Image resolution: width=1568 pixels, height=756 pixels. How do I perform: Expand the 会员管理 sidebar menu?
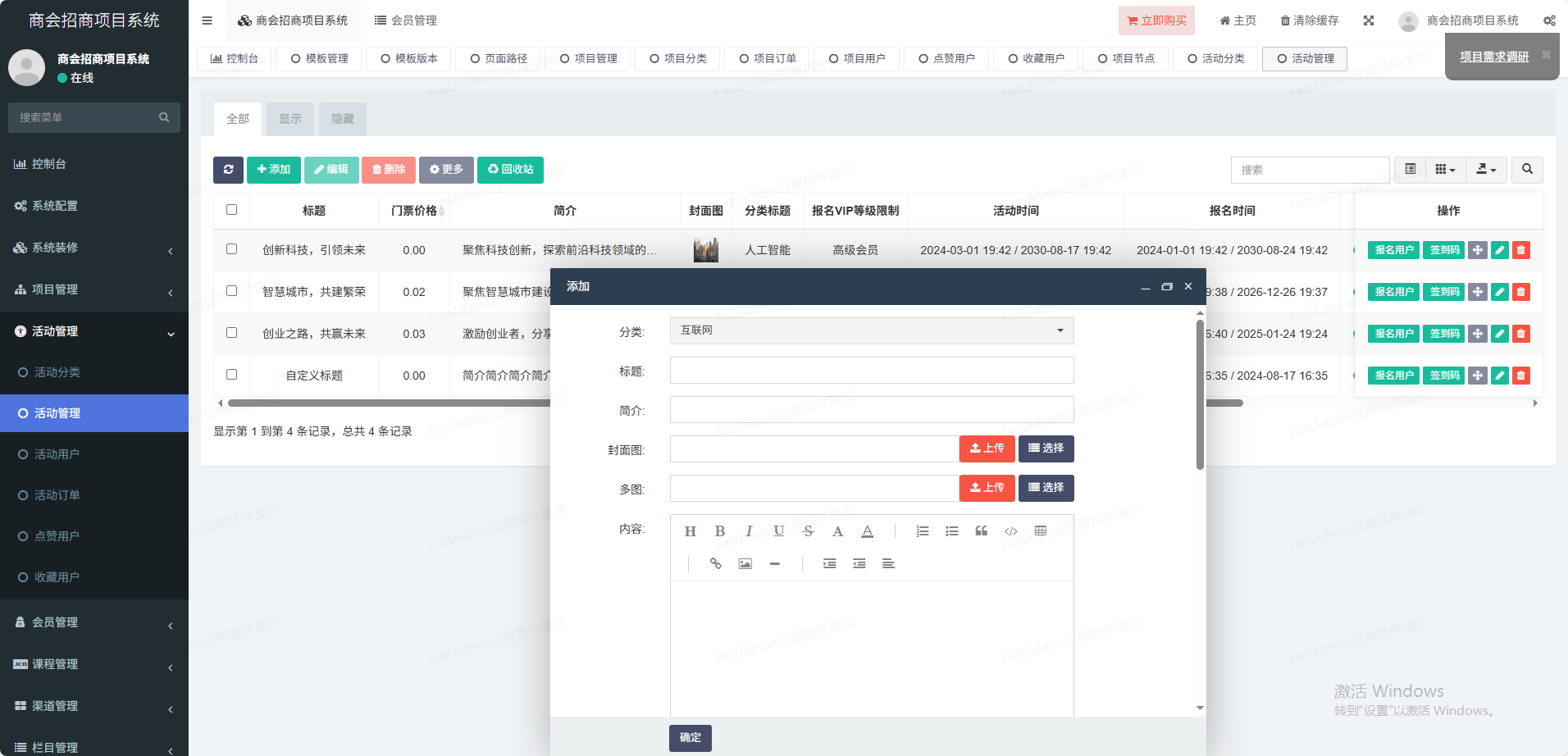[94, 622]
